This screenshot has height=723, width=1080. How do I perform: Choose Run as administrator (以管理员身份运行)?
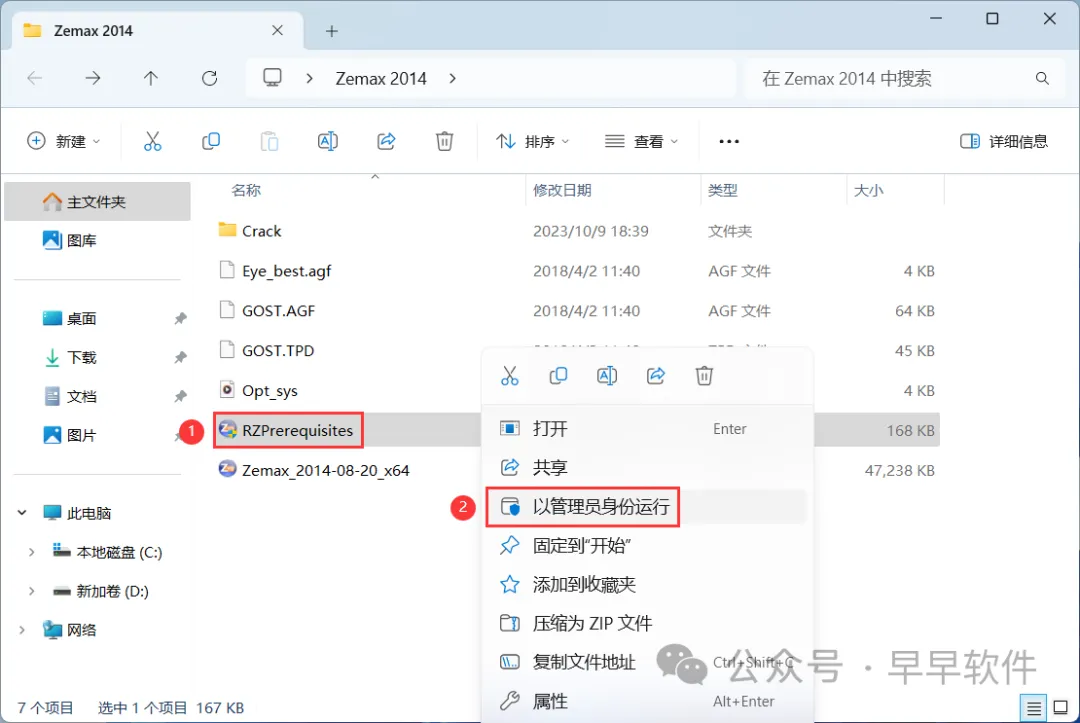click(x=646, y=507)
